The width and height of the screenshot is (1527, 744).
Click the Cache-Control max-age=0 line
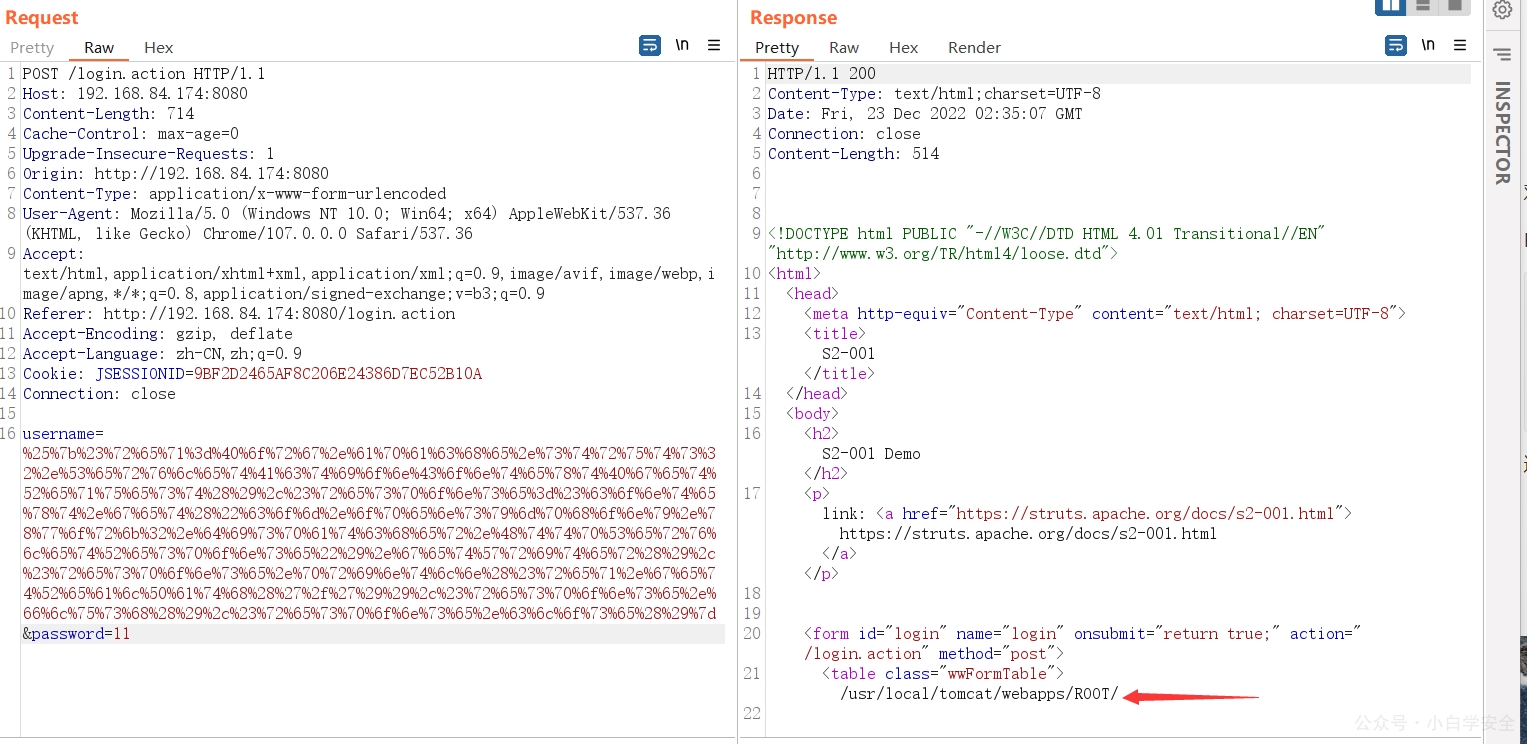[131, 133]
